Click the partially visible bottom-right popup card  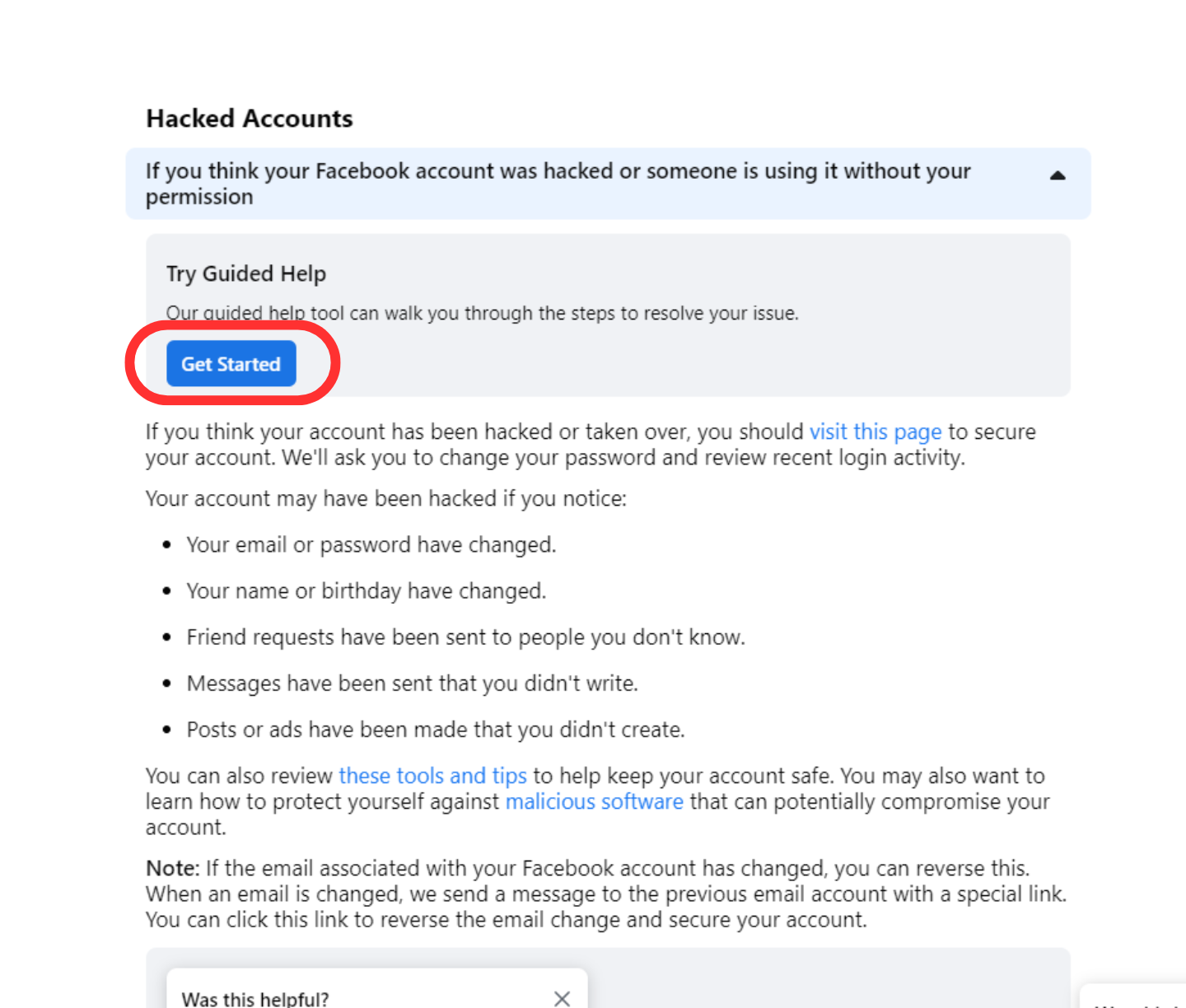pyautogui.click(x=1137, y=997)
